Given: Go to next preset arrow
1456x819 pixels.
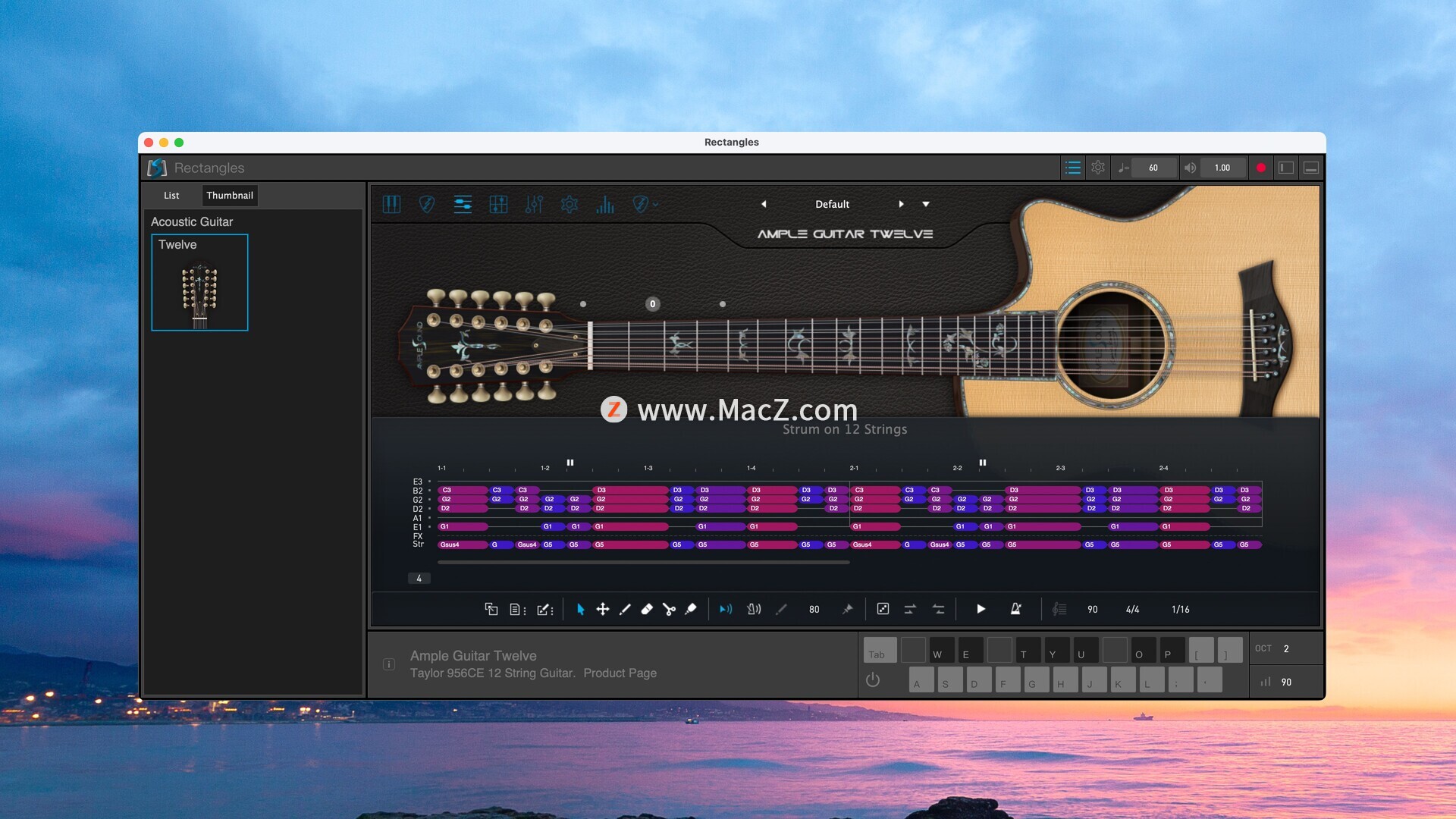Looking at the screenshot, I should pos(901,204).
